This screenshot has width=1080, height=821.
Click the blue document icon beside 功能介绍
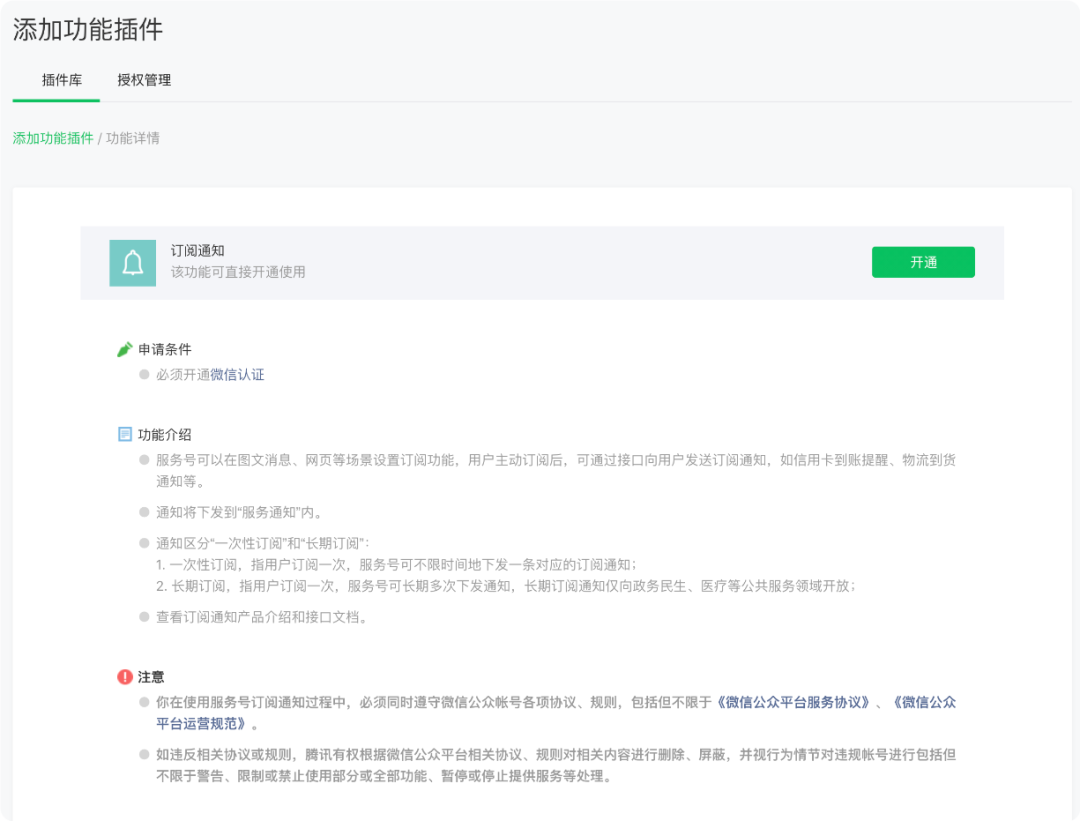click(125, 434)
